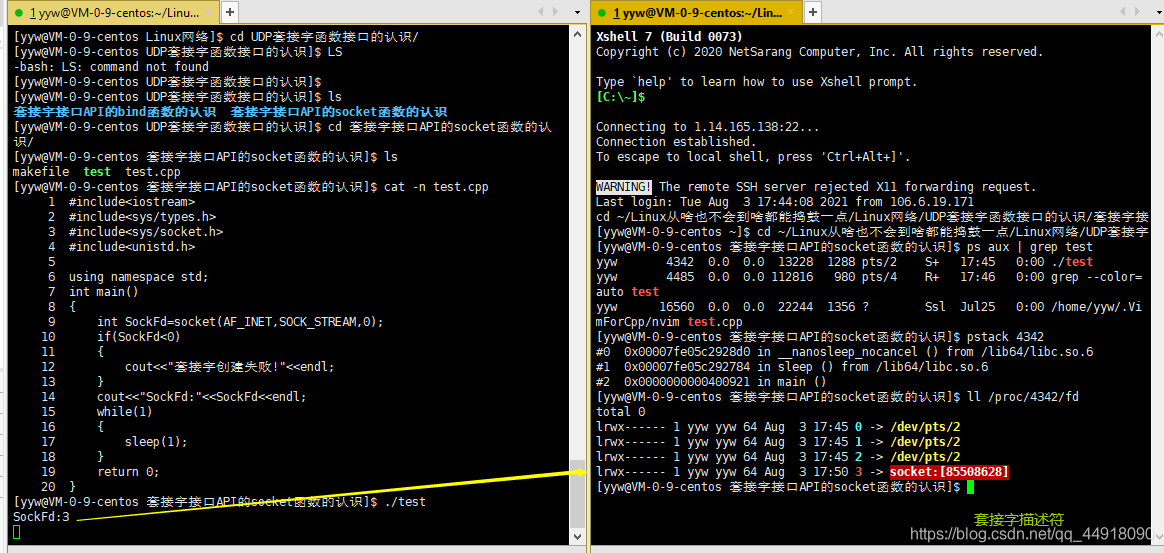1164x553 pixels.
Task: Click the process row with PID 4342
Action: (845, 261)
